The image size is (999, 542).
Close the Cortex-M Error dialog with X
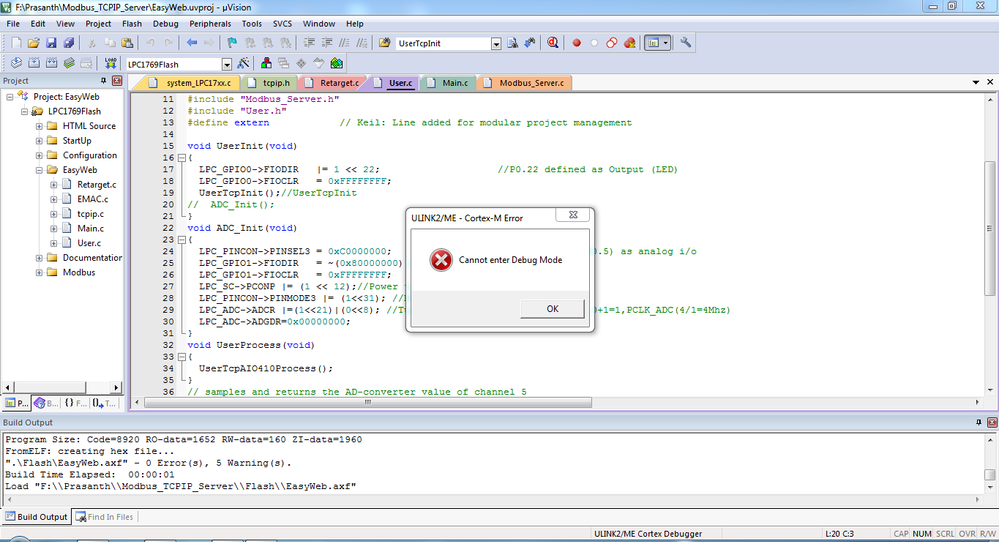click(x=573, y=215)
